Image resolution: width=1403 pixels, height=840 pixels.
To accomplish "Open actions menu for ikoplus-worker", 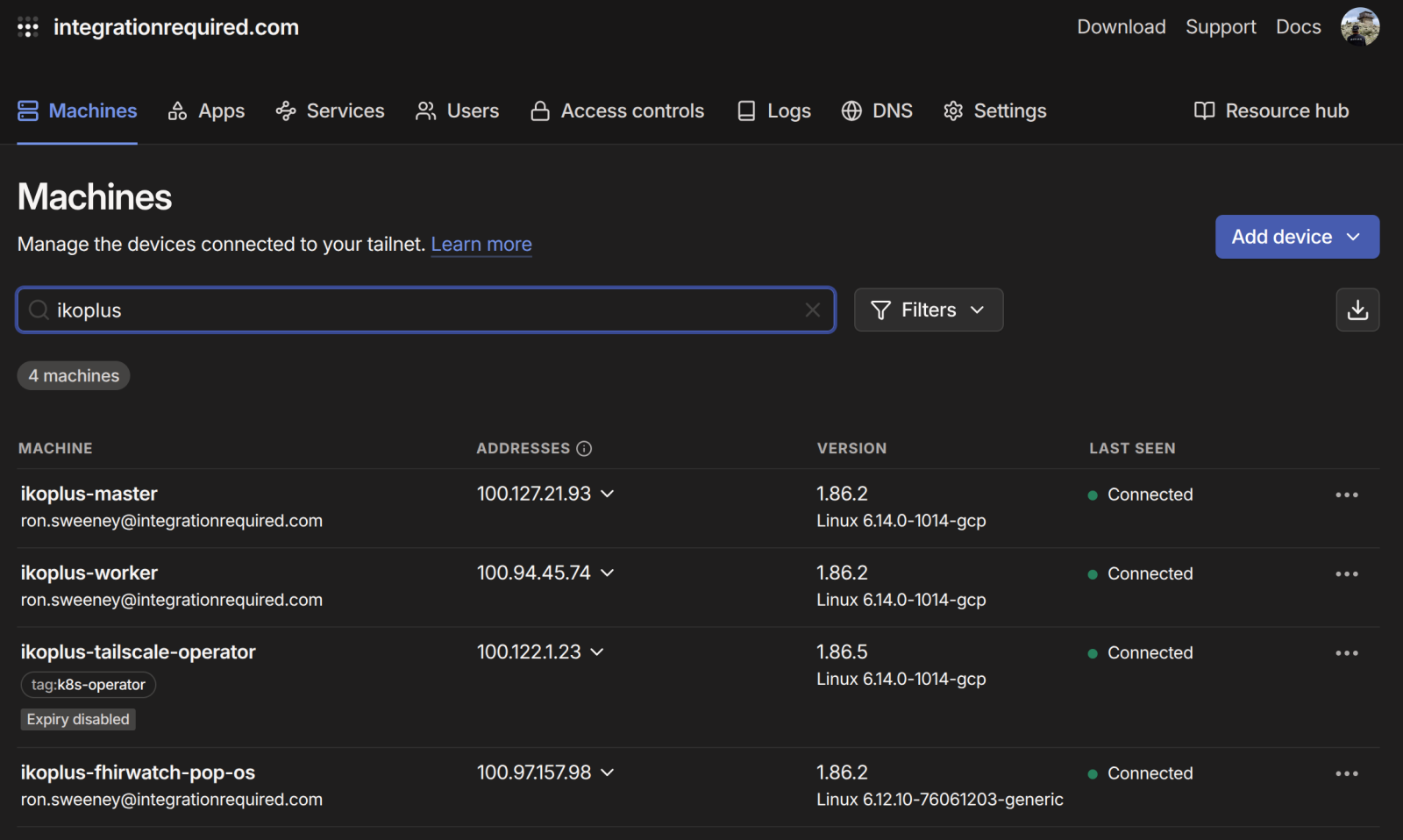I will tap(1347, 573).
